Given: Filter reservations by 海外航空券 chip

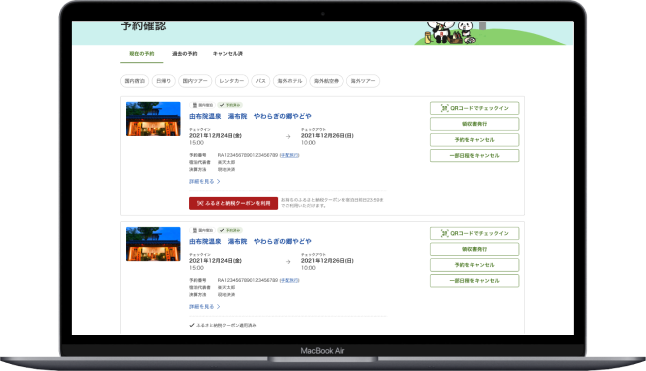Looking at the screenshot, I should pyautogui.click(x=326, y=81).
